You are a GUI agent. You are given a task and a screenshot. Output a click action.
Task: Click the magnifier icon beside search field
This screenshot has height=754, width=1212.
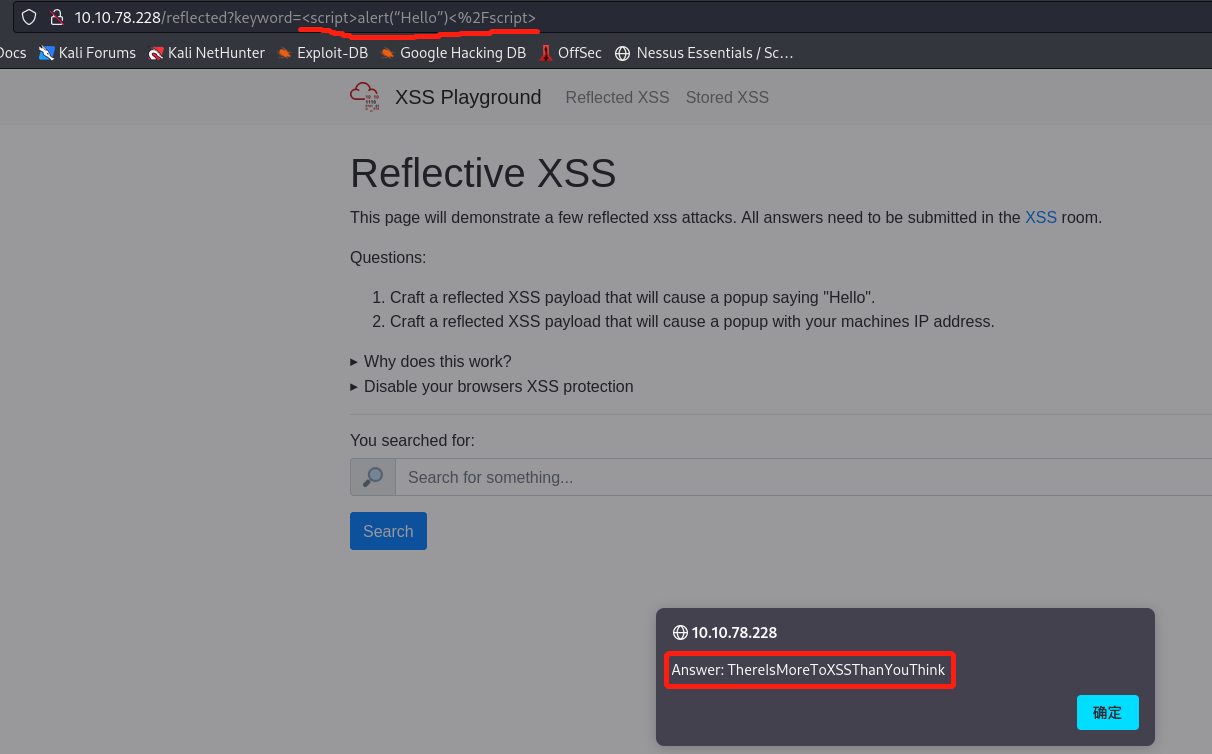click(373, 477)
